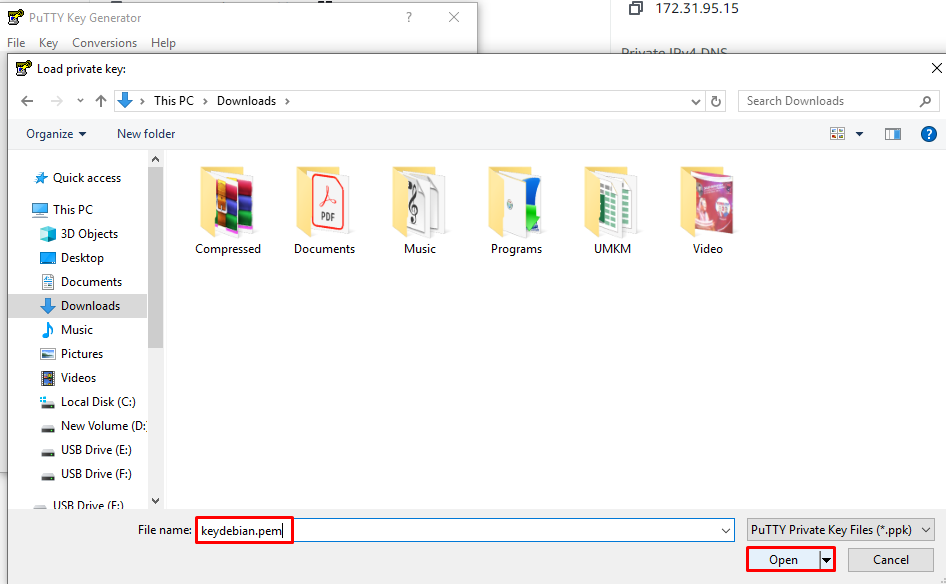Click the Back navigation arrow
Screen dimensions: 946x584
(x=27, y=101)
